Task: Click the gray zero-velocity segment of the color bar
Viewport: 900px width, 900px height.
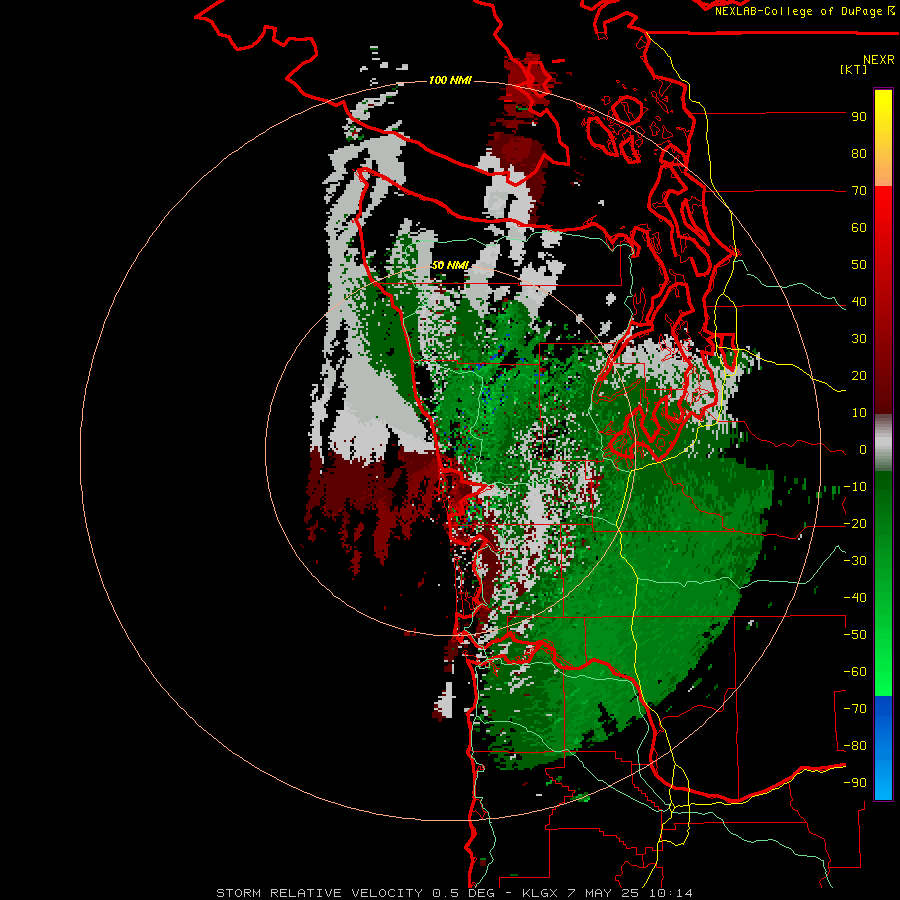Action: tap(883, 442)
